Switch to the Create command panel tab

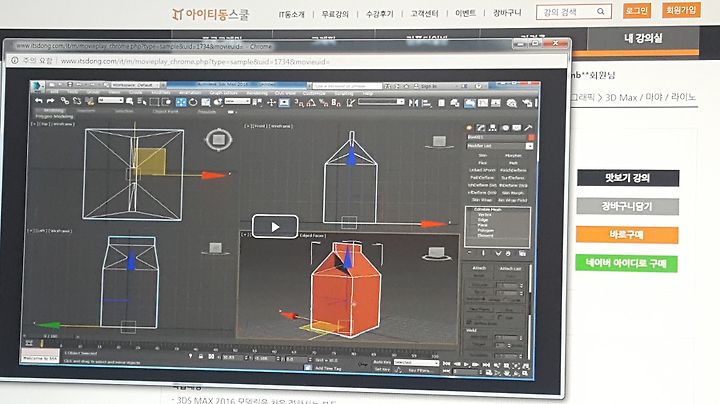(469, 128)
